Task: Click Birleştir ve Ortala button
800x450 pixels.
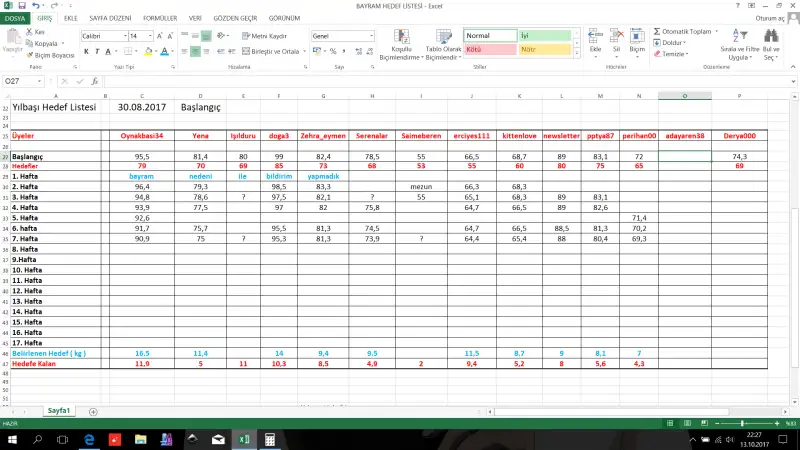Action: [x=272, y=50]
